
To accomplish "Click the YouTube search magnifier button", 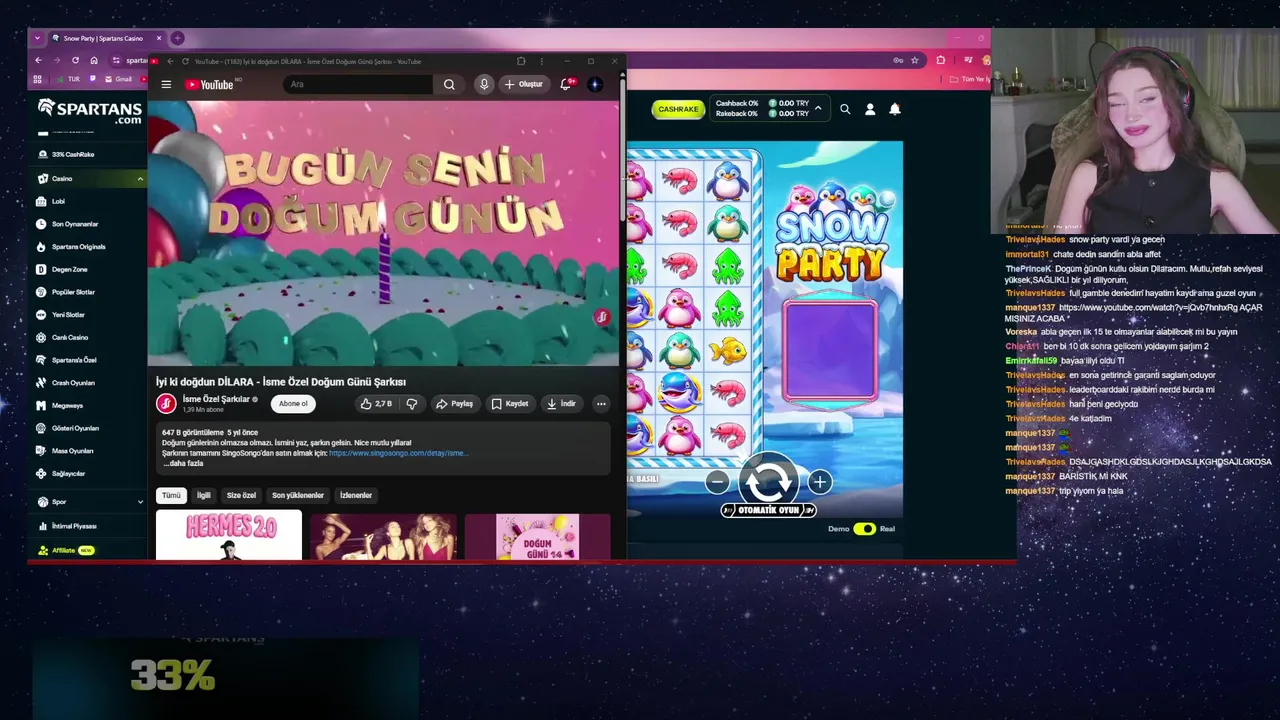I will pyautogui.click(x=449, y=85).
